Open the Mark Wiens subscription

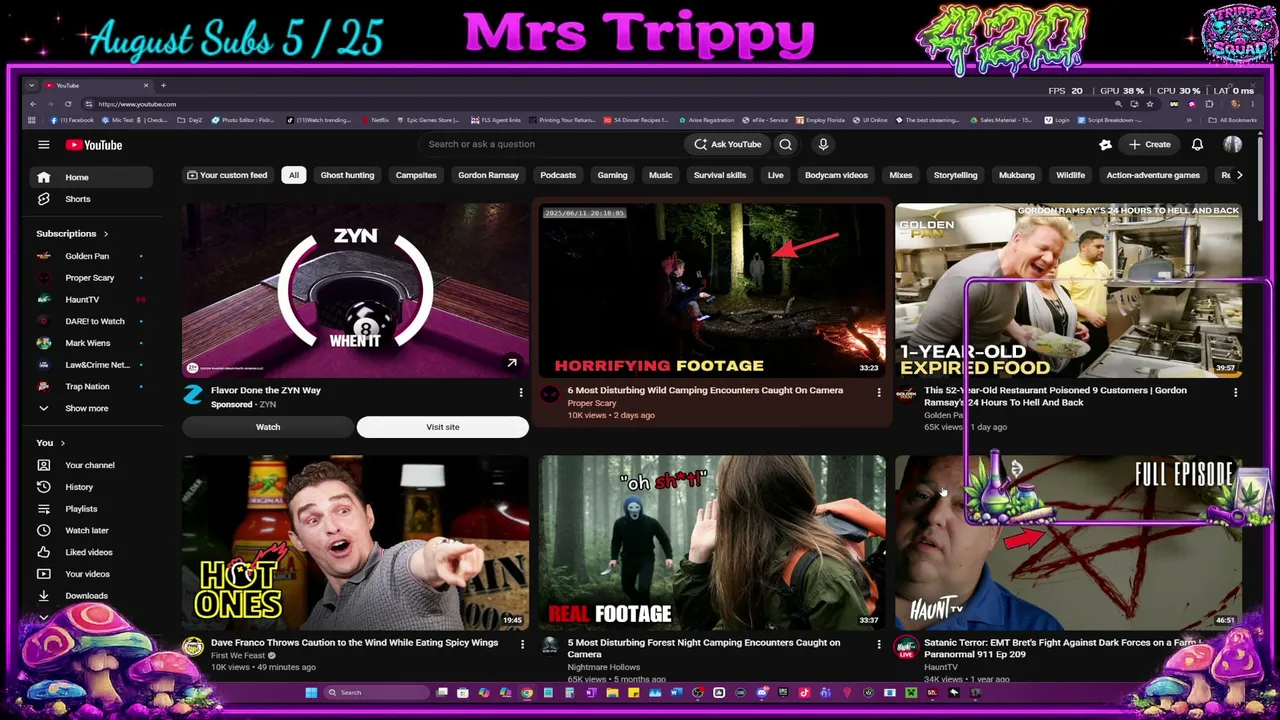(90, 343)
